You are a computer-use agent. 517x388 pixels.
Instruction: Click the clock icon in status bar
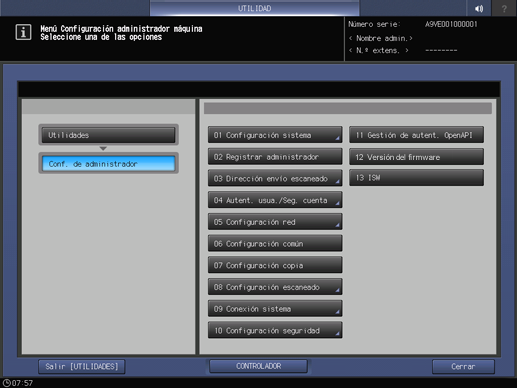[6, 383]
